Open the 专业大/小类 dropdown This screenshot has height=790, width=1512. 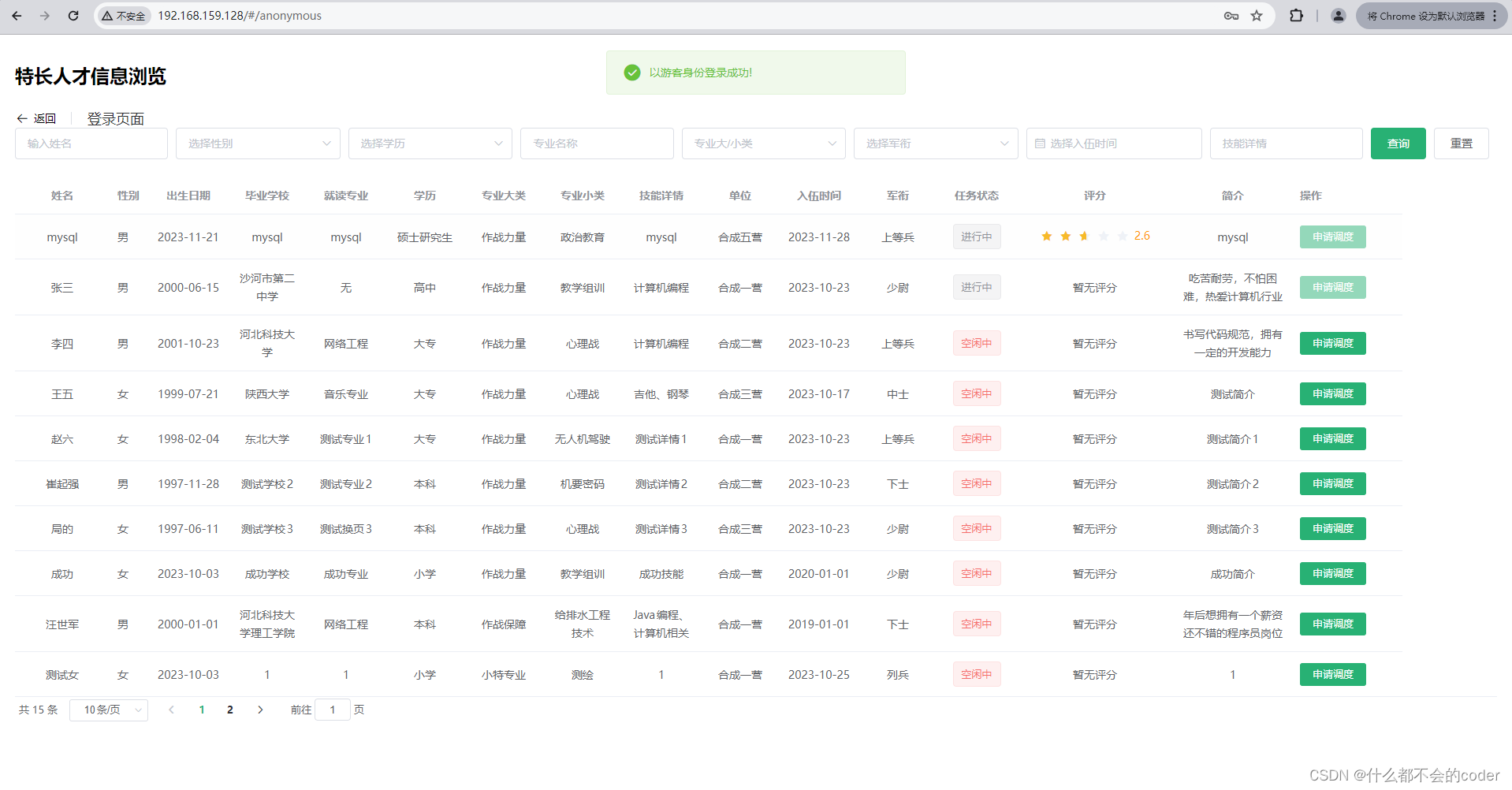(764, 143)
